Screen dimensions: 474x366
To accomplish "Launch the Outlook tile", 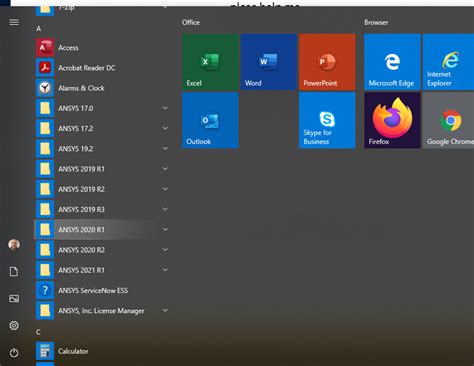I will coord(210,120).
